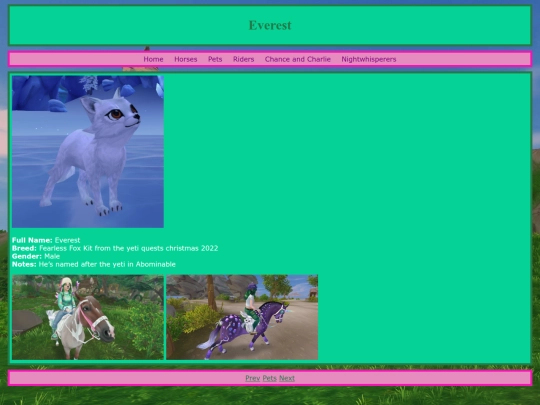Visit the Nightwhisperers page
The width and height of the screenshot is (540, 405).
pyautogui.click(x=369, y=59)
